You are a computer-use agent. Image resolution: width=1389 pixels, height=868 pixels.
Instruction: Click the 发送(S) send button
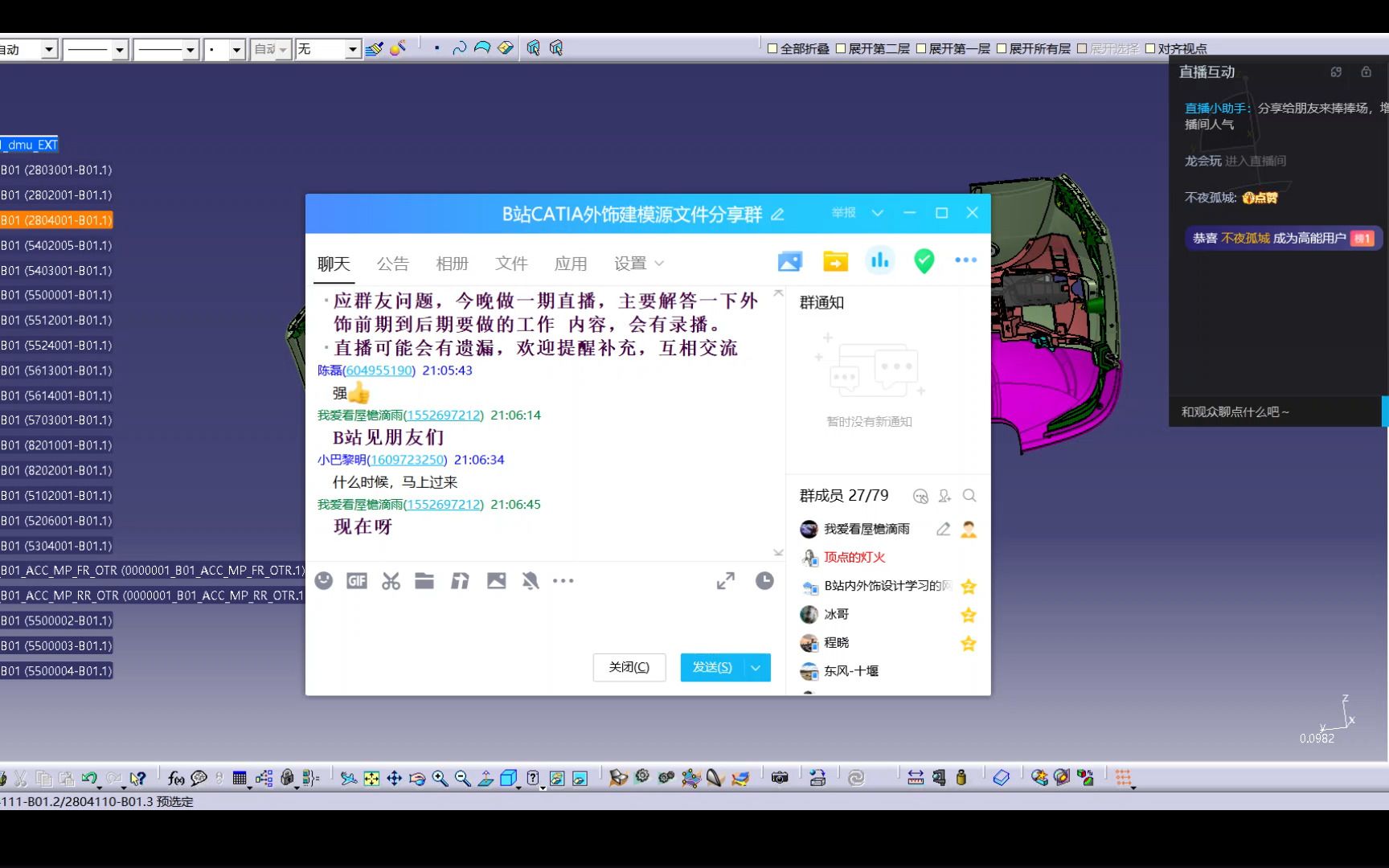click(x=712, y=667)
